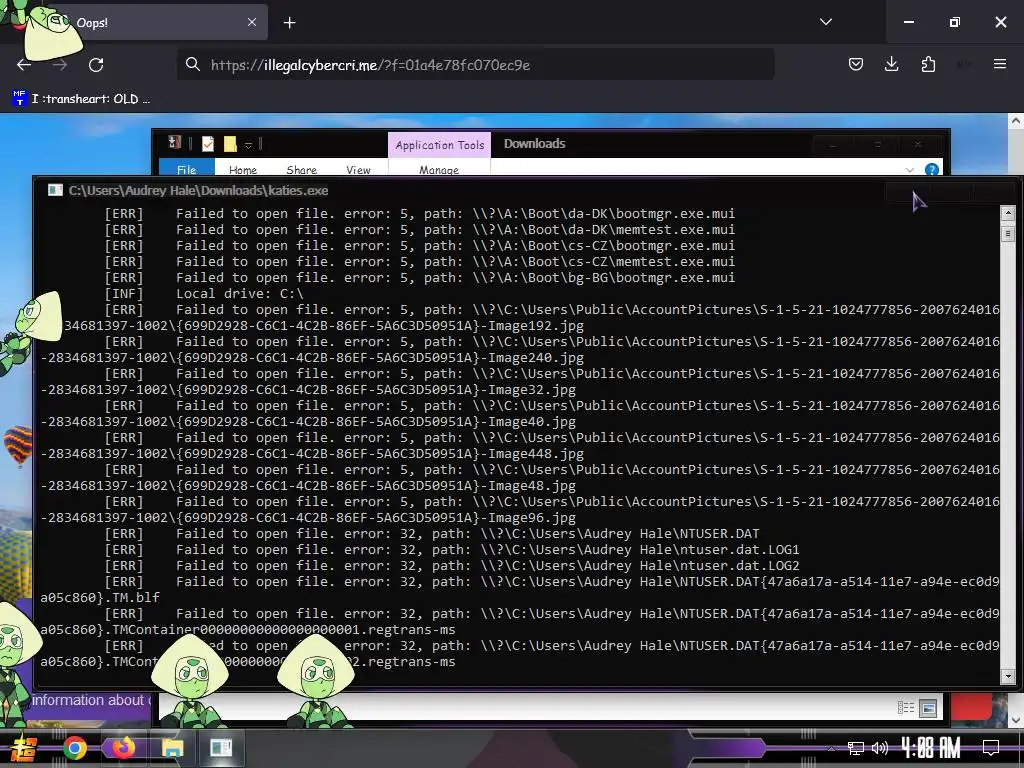Close the 'Oops!' browser tab
Viewport: 1024px width, 768px height.
(x=252, y=22)
